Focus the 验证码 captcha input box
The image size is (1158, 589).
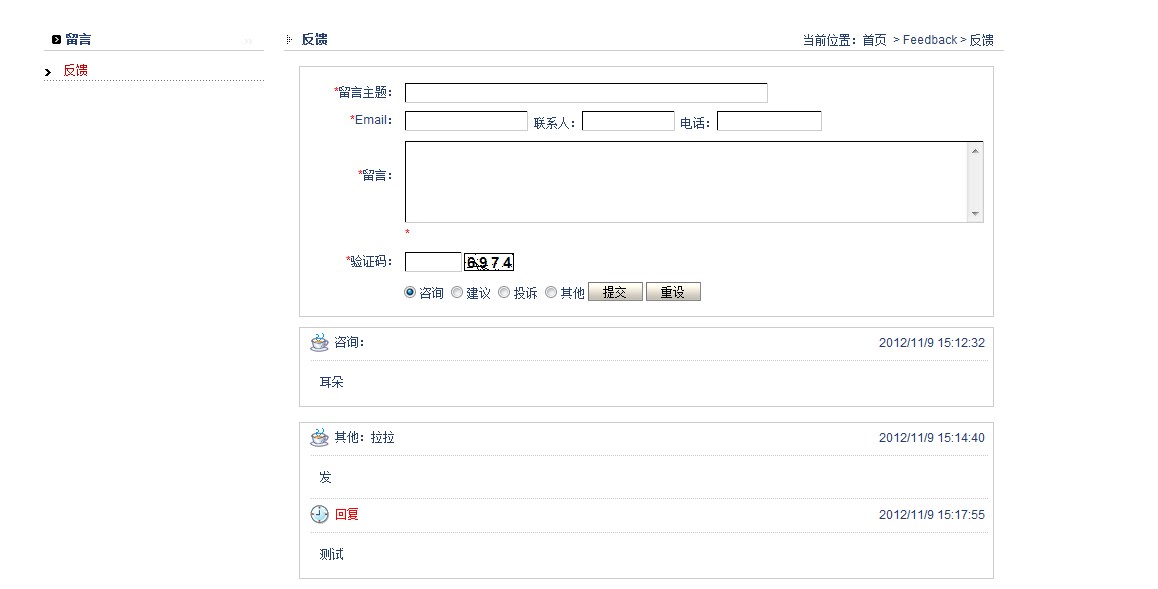pyautogui.click(x=433, y=262)
